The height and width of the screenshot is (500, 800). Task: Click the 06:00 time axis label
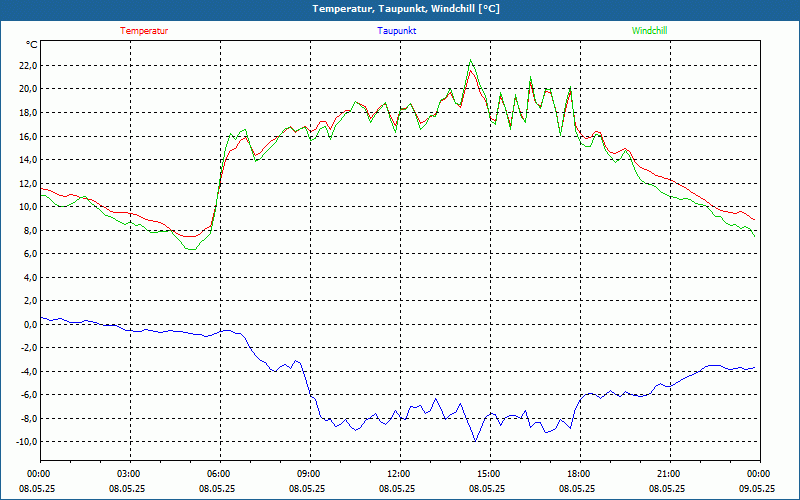click(x=217, y=474)
